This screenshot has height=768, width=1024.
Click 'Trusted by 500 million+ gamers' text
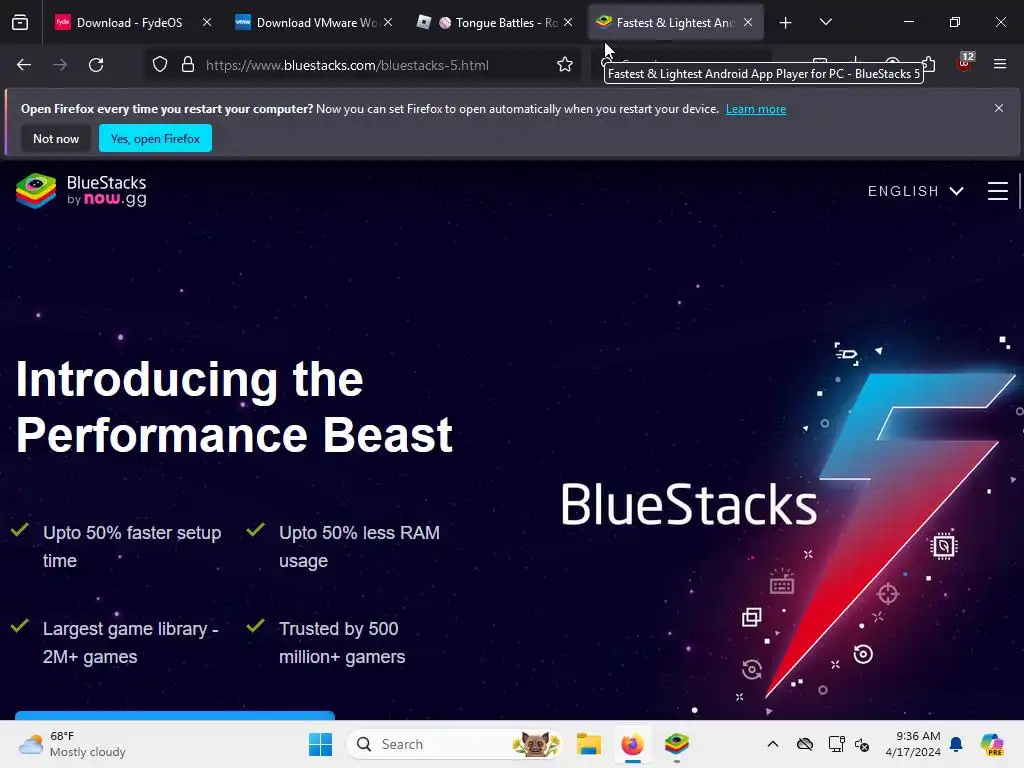(x=342, y=643)
